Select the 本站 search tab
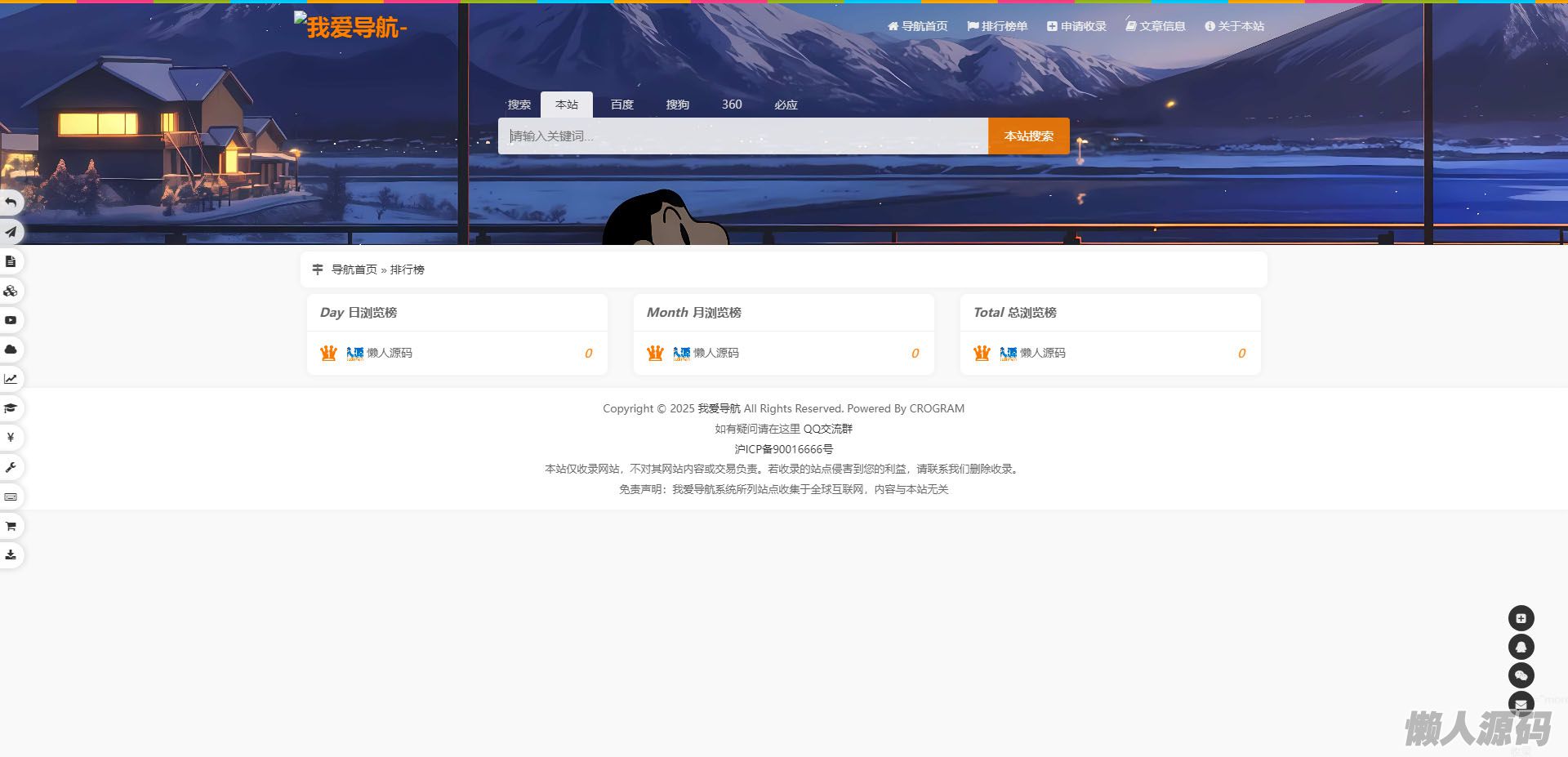 [x=567, y=105]
